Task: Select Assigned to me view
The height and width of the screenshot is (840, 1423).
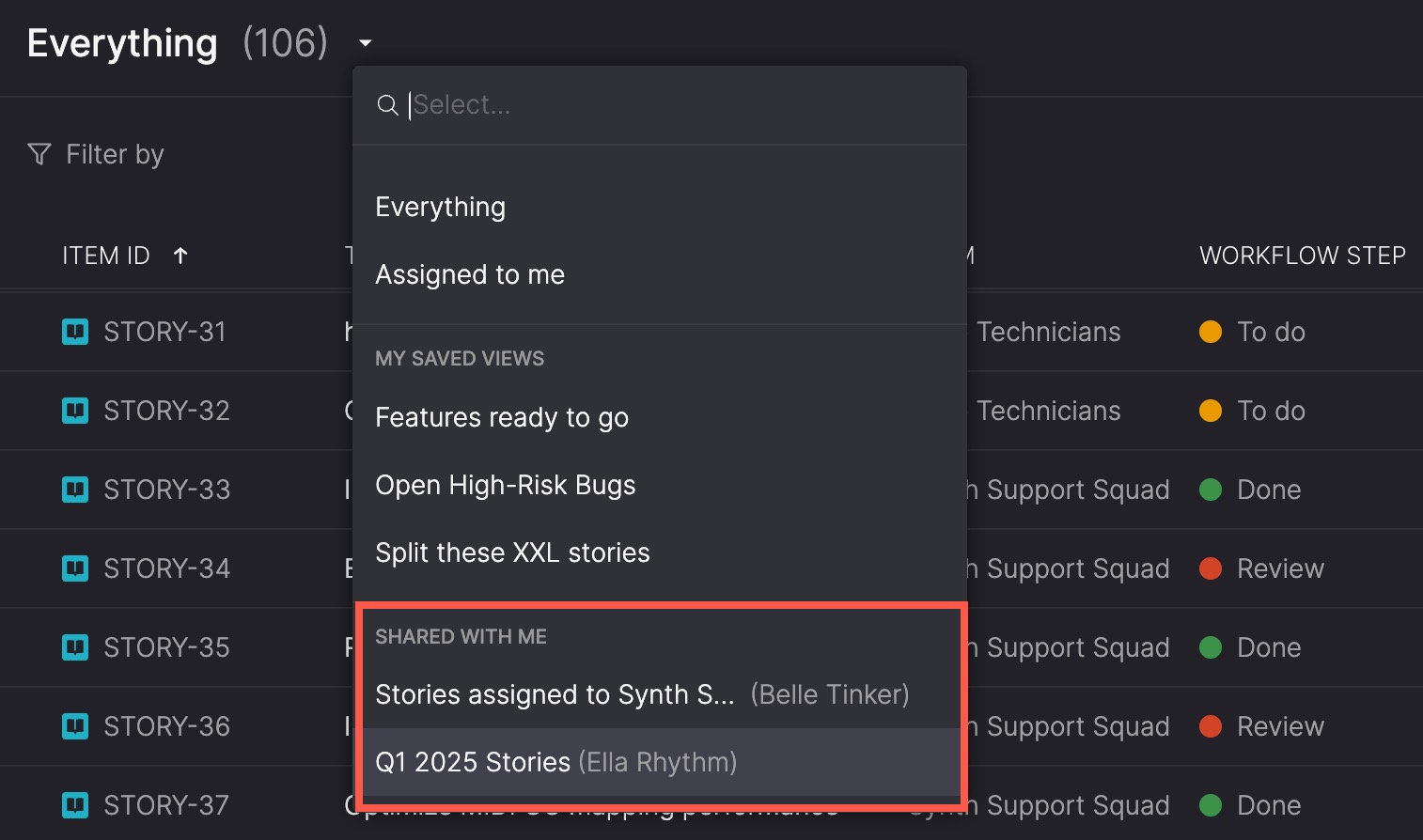Action: point(660,274)
